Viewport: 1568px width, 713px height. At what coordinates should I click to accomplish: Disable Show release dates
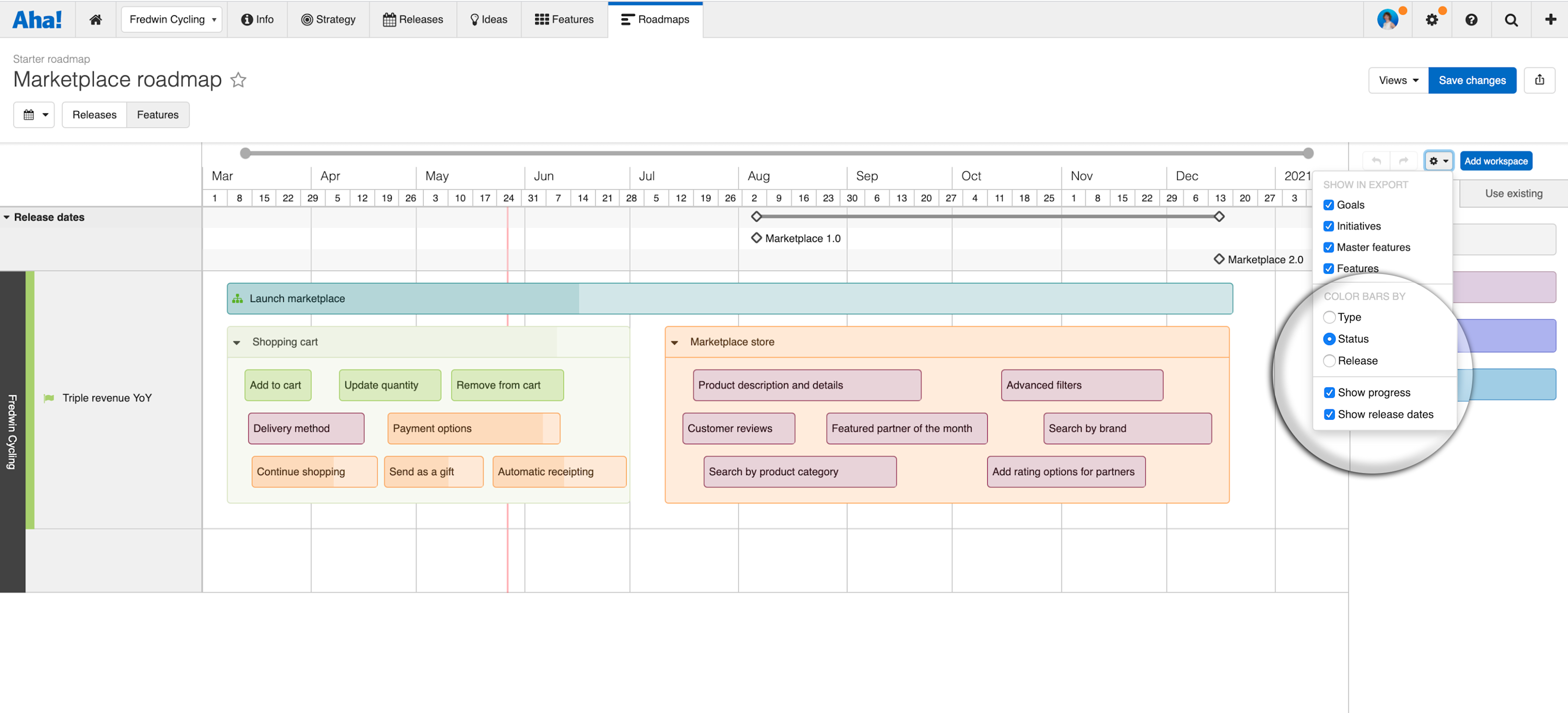coord(1329,414)
